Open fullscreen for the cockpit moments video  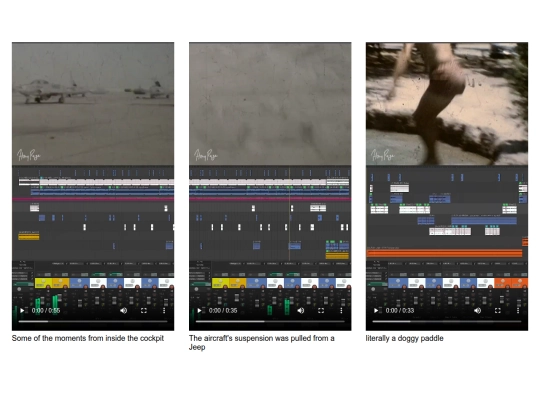point(144,311)
